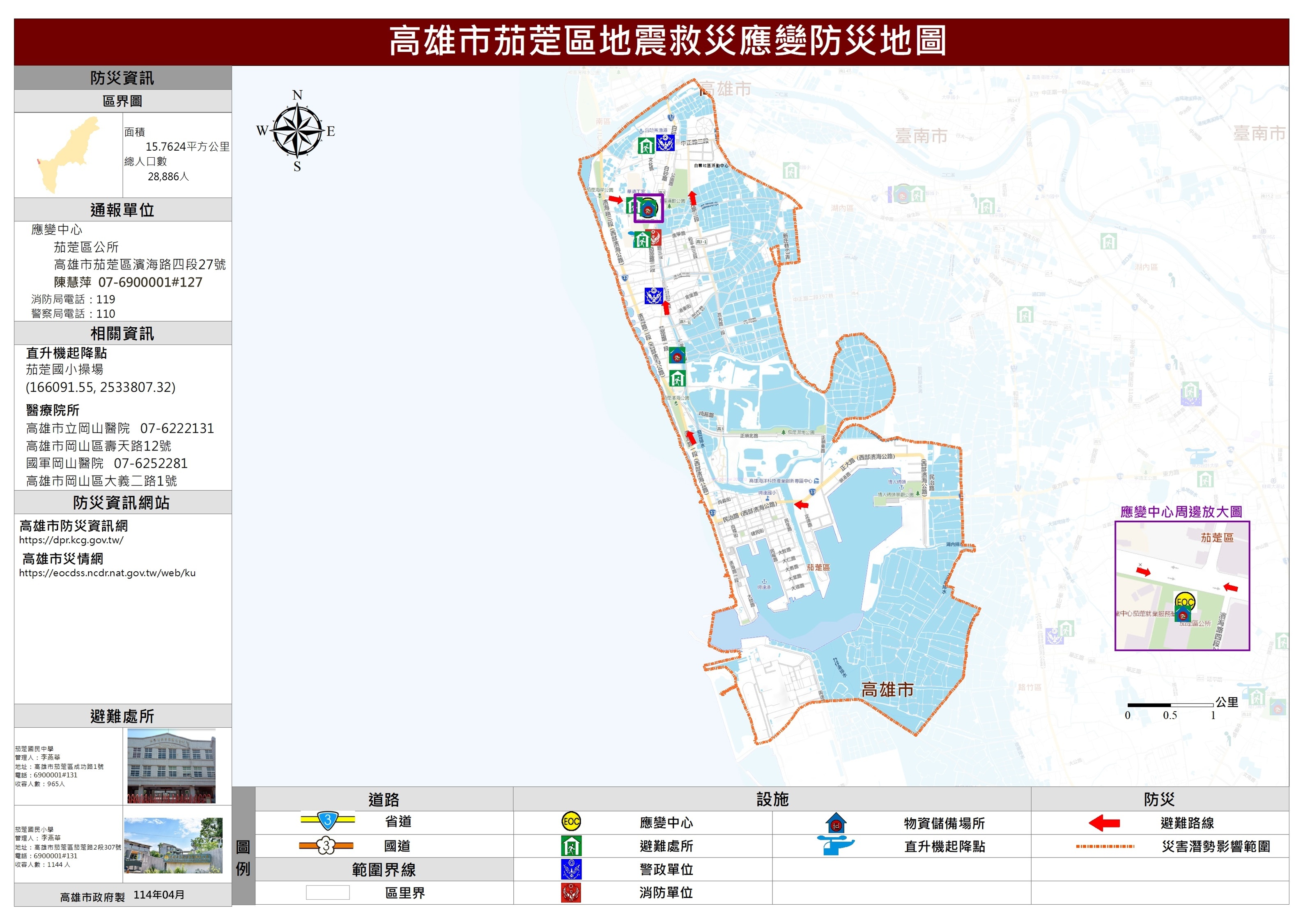Image resolution: width=1303 pixels, height=924 pixels.
Task: Click the EOC icon in the legend
Action: click(x=571, y=822)
